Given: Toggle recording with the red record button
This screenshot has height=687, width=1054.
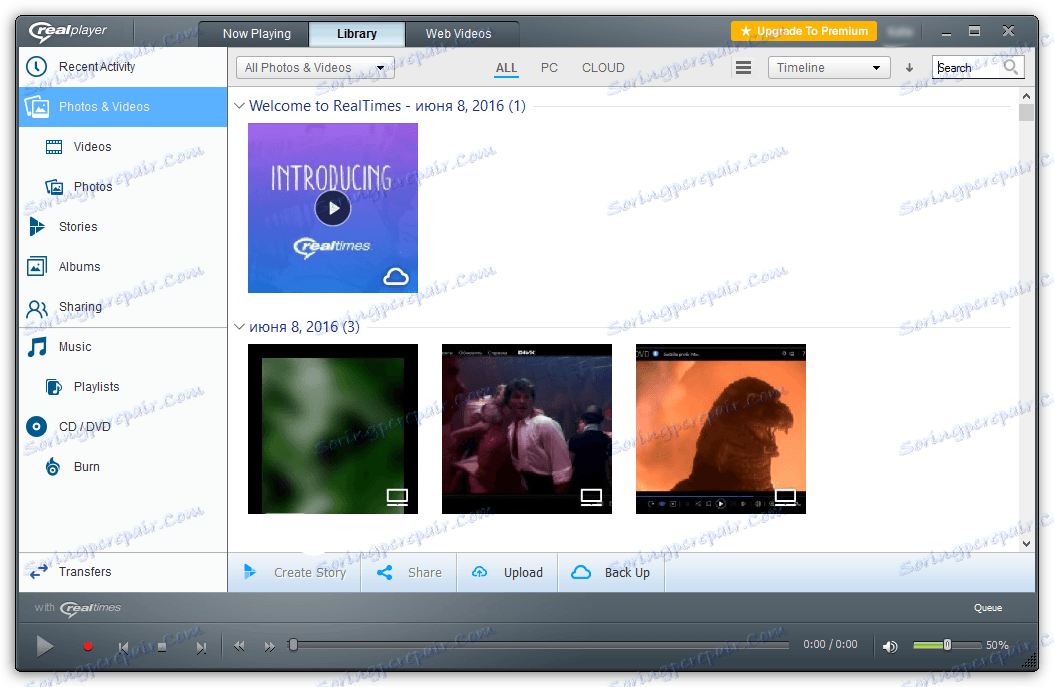Looking at the screenshot, I should [87, 646].
